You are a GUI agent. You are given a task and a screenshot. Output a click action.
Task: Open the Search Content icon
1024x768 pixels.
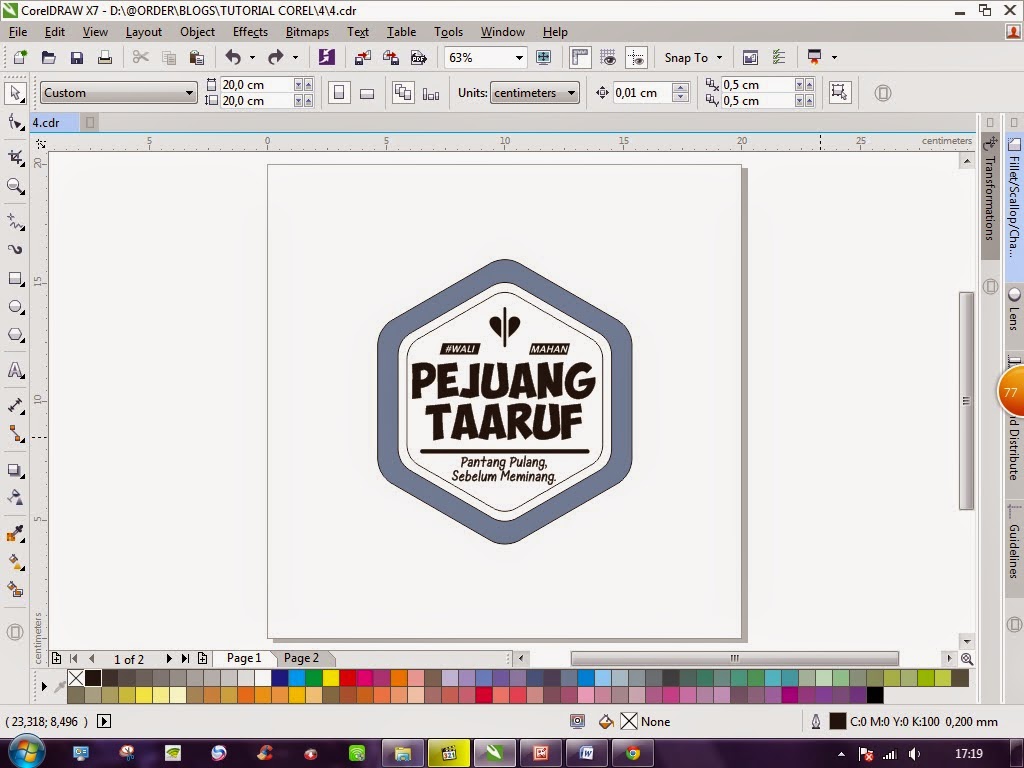tap(326, 57)
